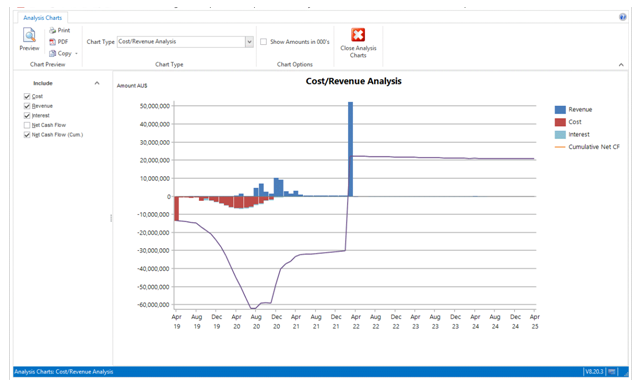This screenshot has height=386, width=641.
Task: Click the Revenue legend color swatch
Action: 560,110
